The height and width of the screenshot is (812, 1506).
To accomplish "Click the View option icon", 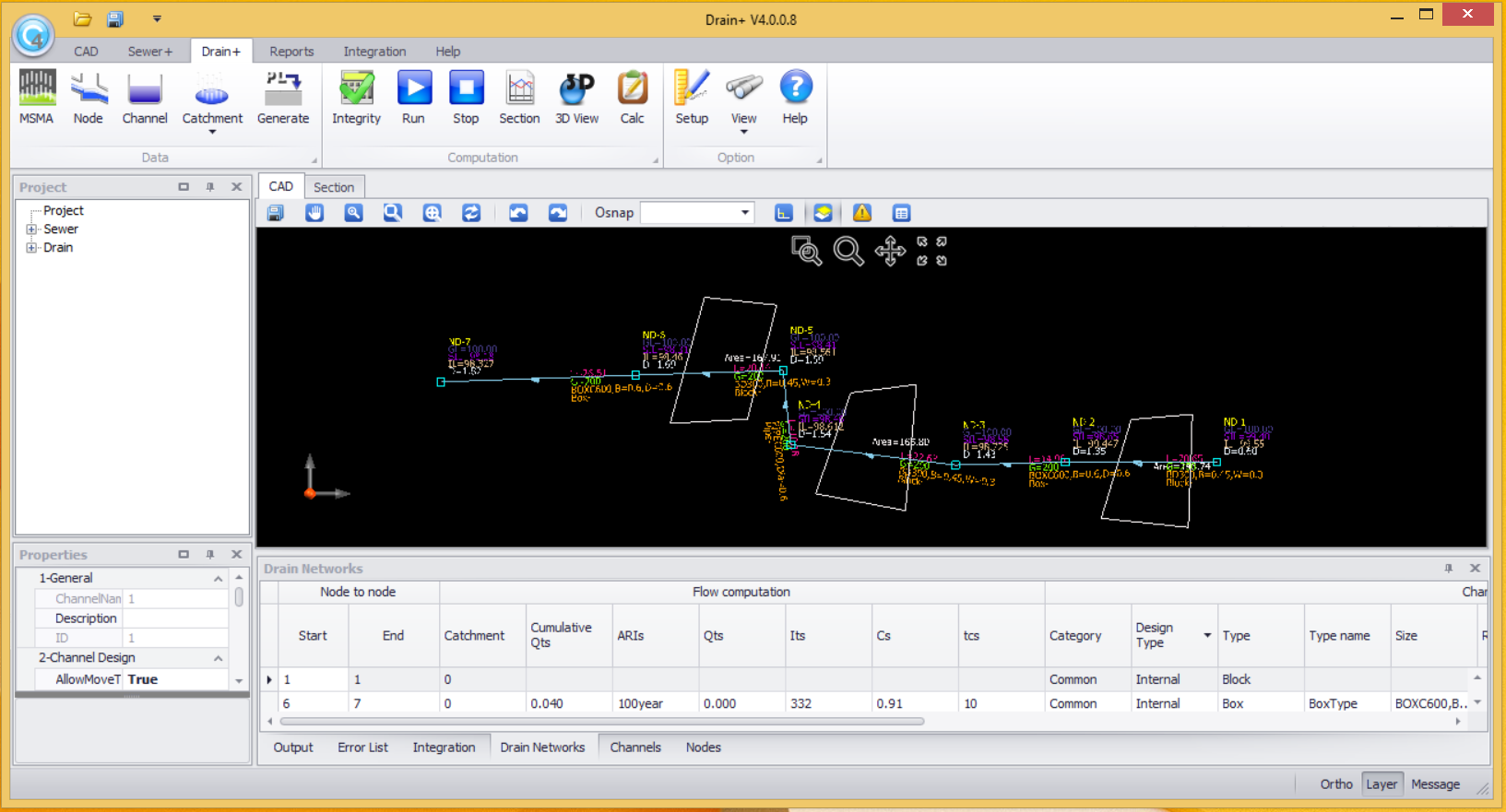I will tap(744, 89).
